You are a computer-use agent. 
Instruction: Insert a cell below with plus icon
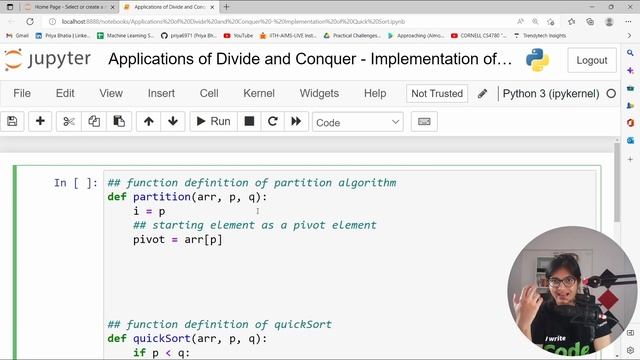(x=40, y=121)
